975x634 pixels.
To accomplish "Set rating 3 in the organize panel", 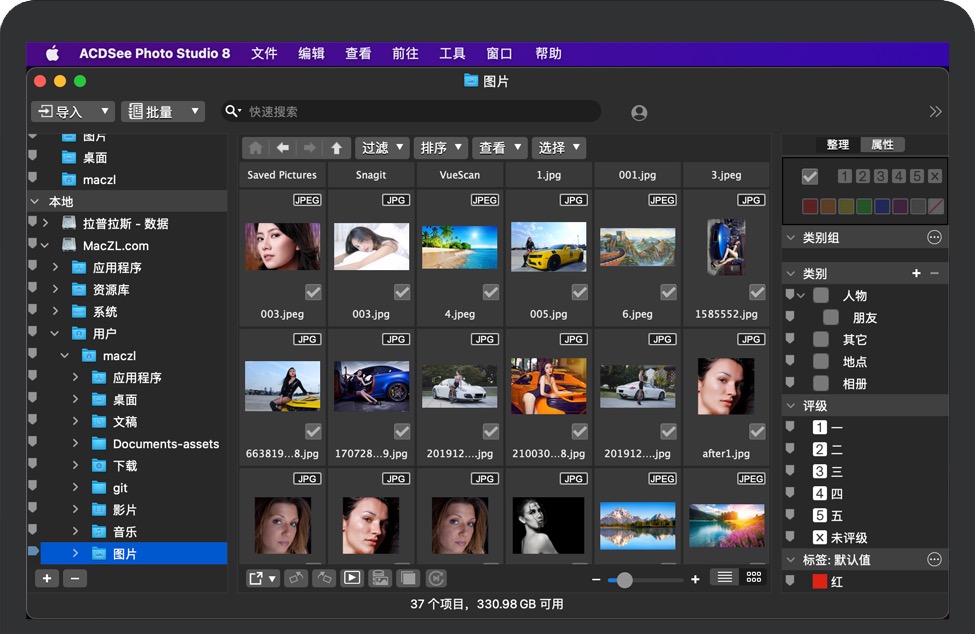I will 880,177.
